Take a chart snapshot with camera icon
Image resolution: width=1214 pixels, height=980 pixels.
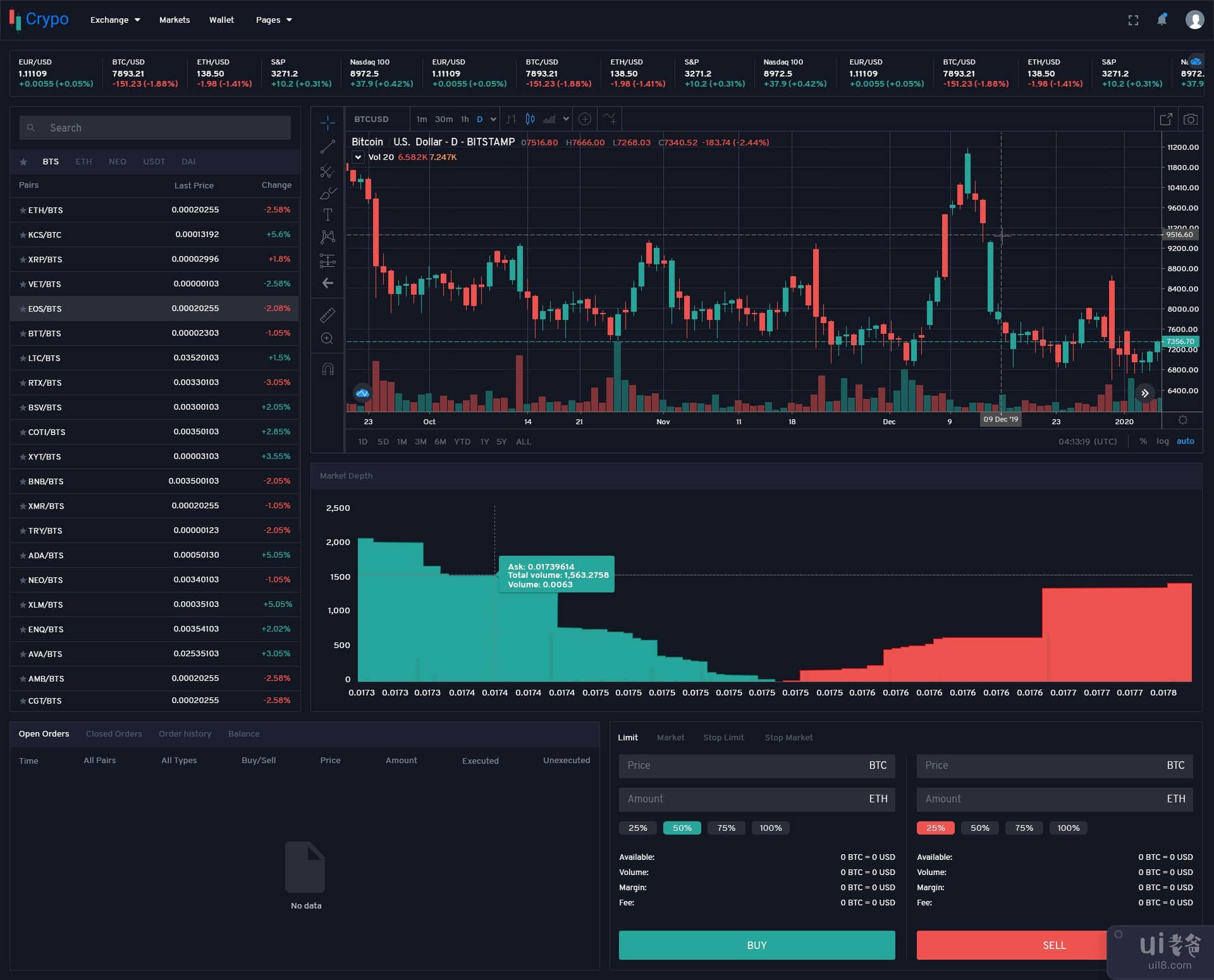tap(1190, 119)
